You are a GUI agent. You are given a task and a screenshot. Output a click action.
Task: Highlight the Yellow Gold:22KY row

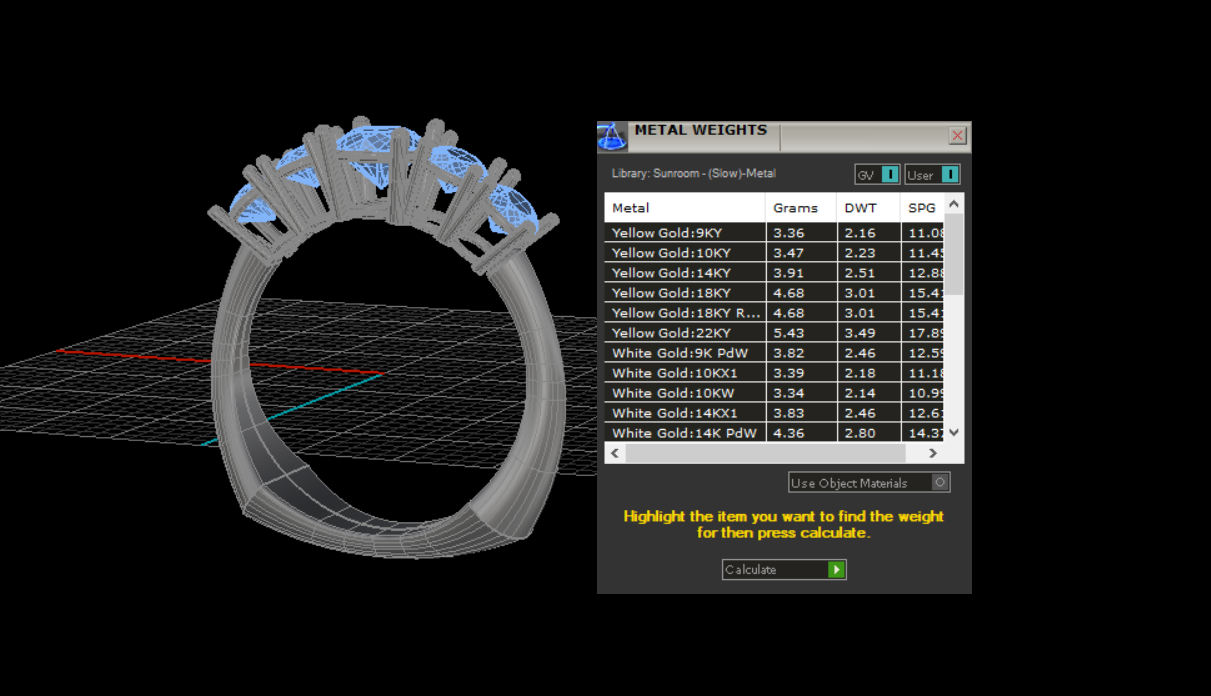pyautogui.click(x=684, y=333)
